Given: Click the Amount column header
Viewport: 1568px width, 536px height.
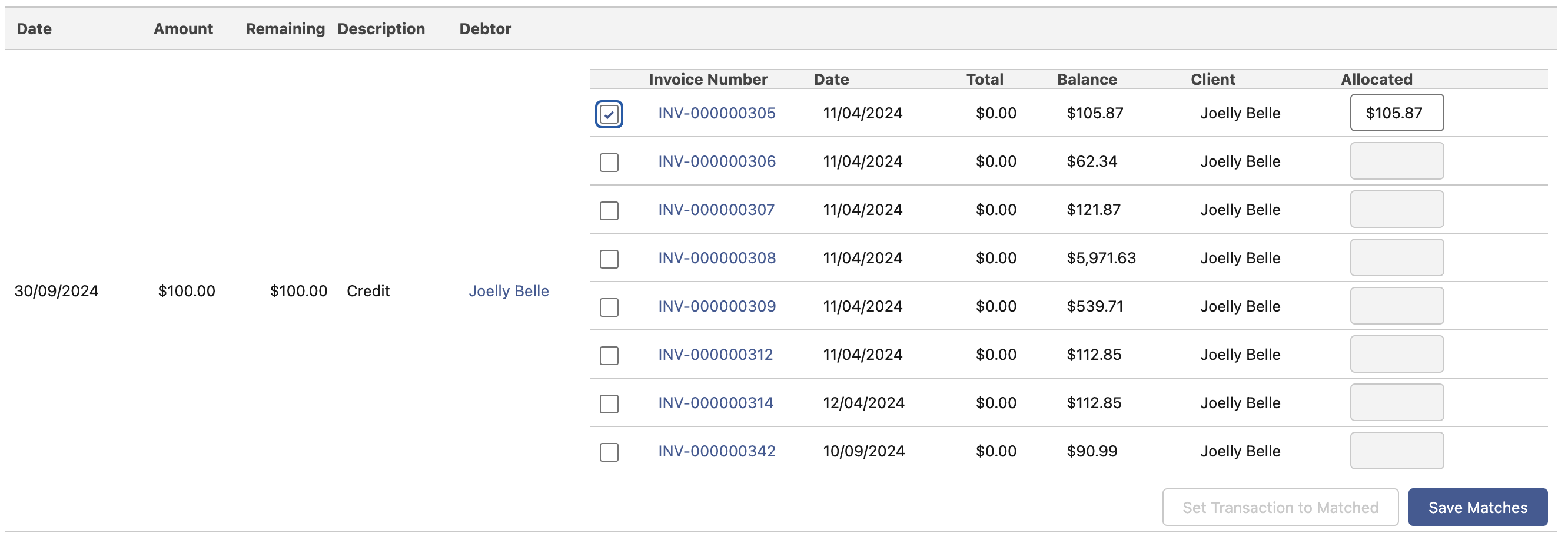Looking at the screenshot, I should click(x=182, y=29).
